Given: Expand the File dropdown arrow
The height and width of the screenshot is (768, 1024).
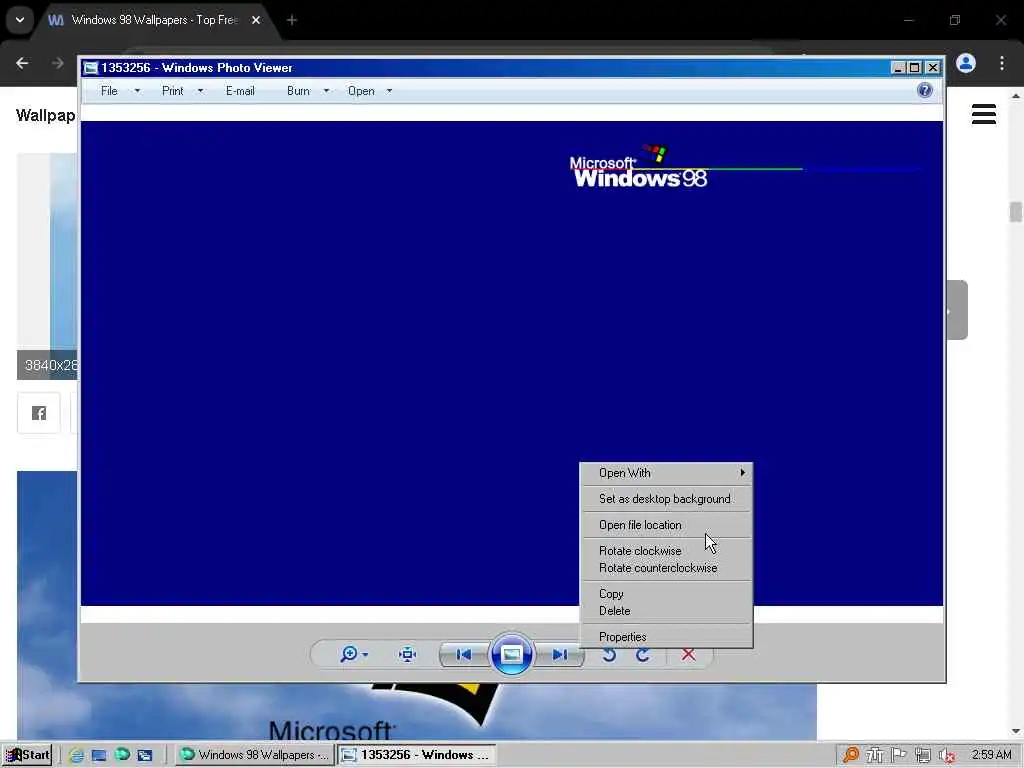Looking at the screenshot, I should click(137, 91).
